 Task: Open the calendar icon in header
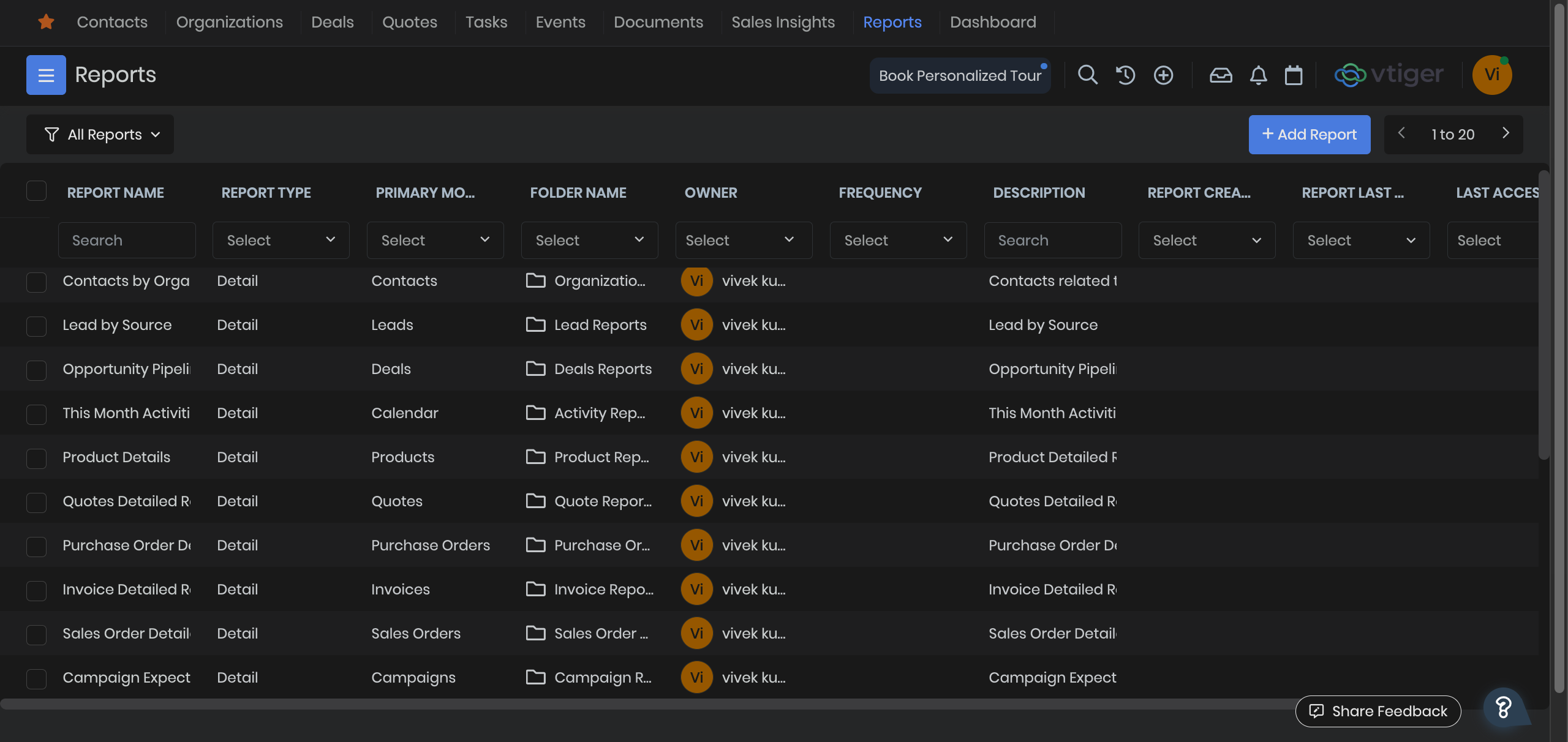1294,75
